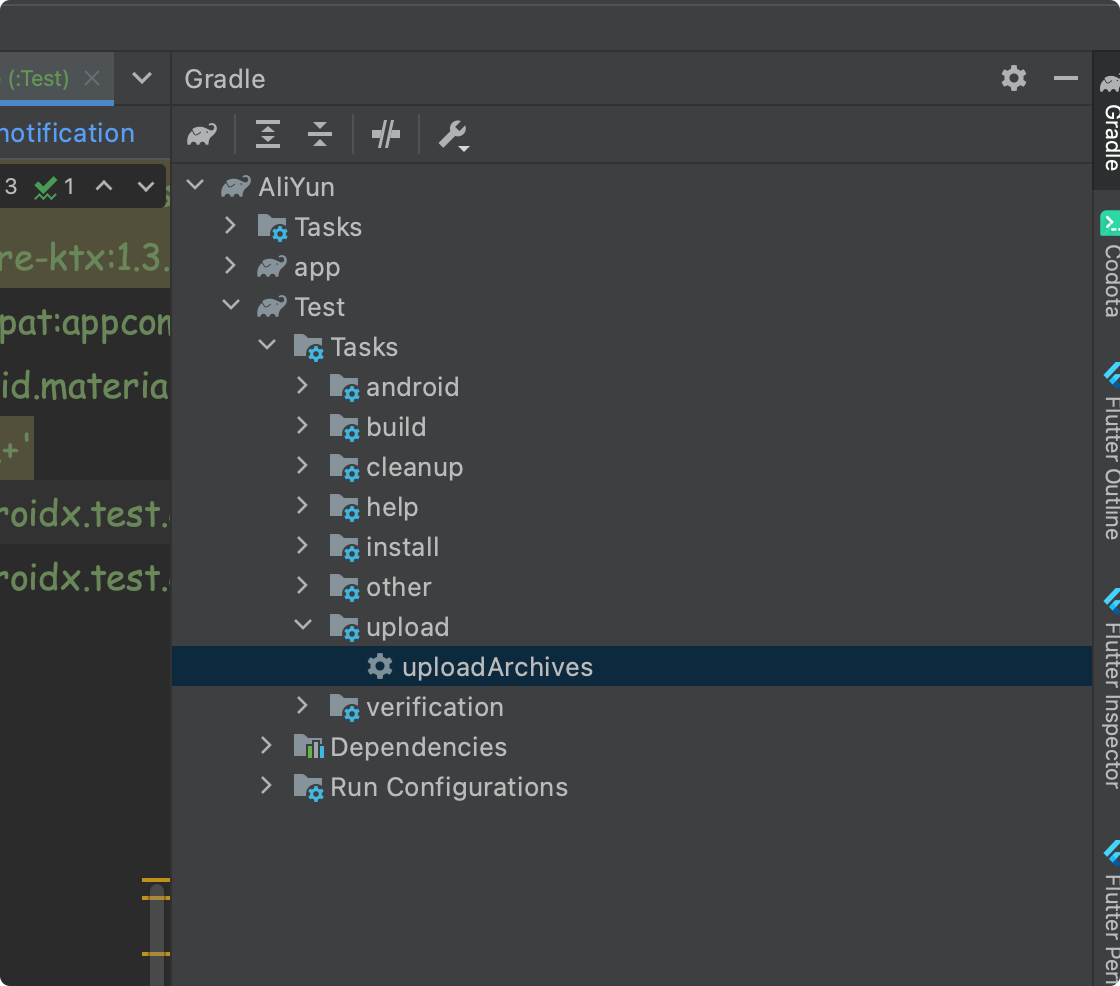Click the uploadArchives gear icon
The image size is (1120, 986).
coord(380,666)
